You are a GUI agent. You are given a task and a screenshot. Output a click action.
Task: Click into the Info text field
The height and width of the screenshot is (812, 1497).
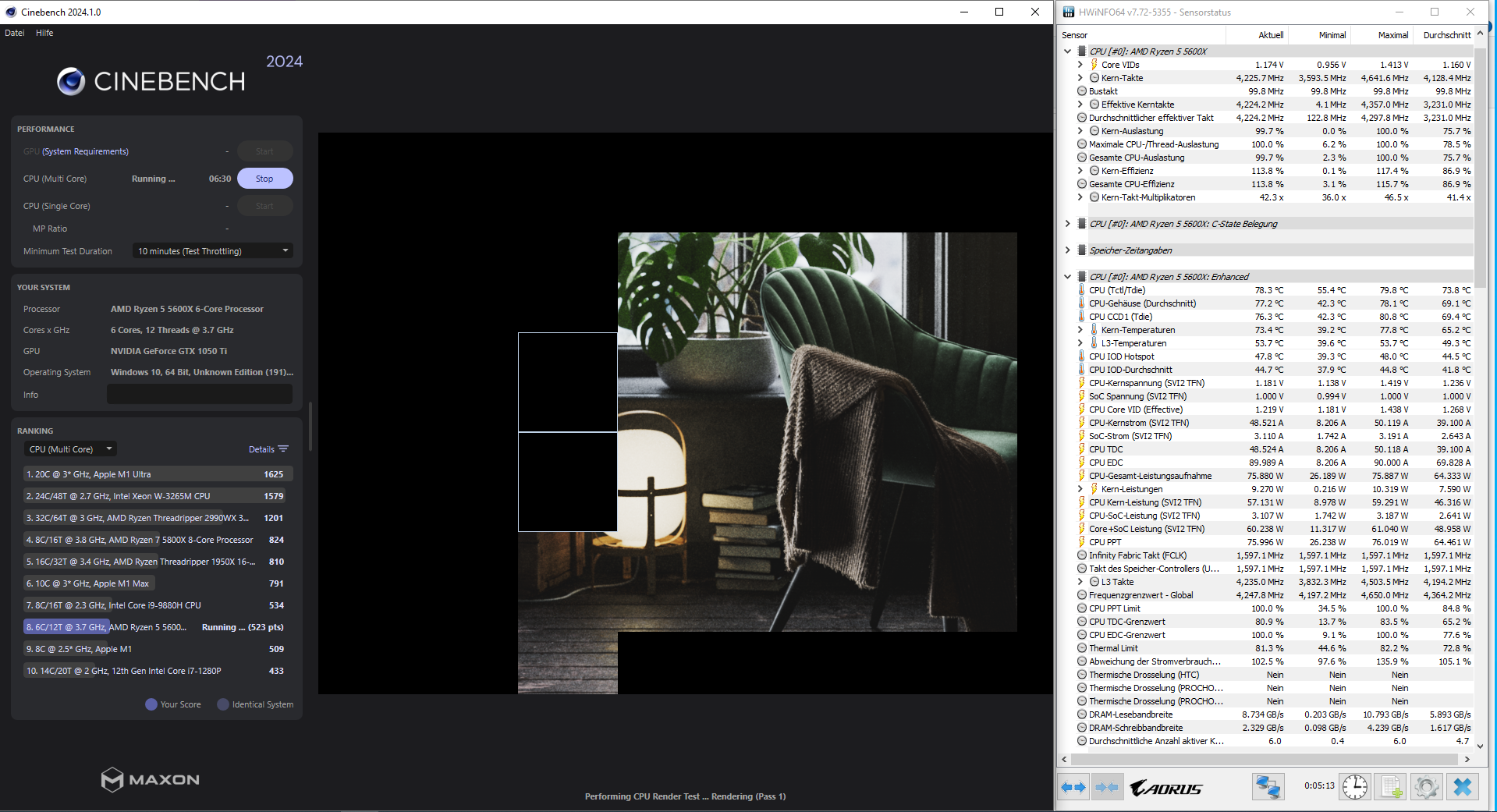point(200,395)
